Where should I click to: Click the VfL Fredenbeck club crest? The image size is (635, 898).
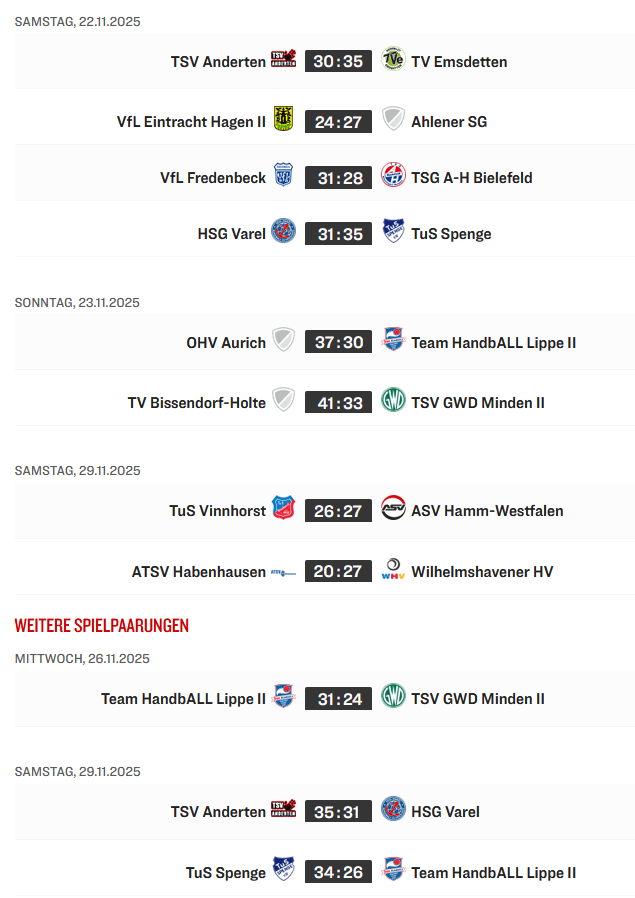pos(284,176)
